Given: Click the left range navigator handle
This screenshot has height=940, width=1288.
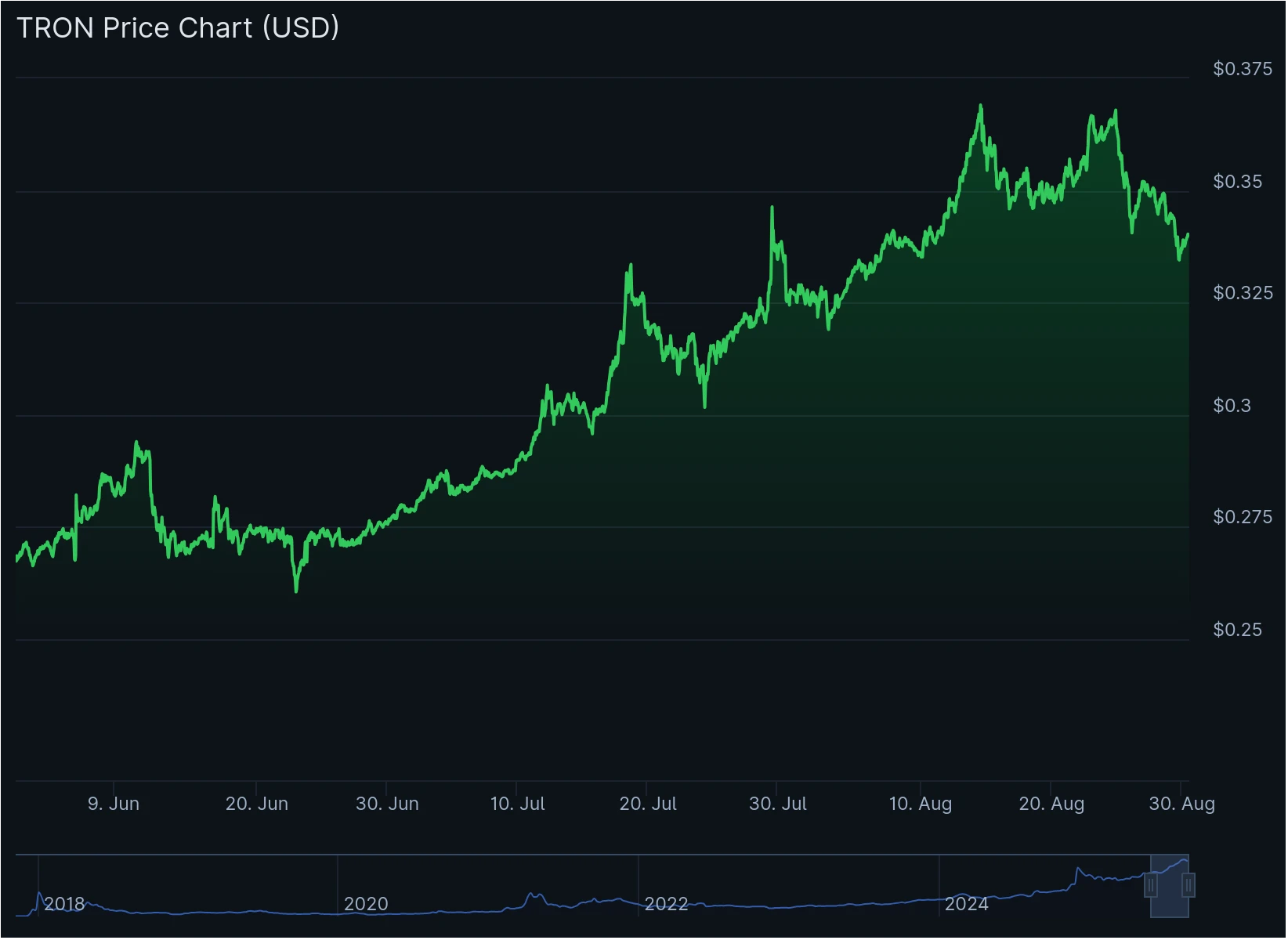Looking at the screenshot, I should [1151, 887].
